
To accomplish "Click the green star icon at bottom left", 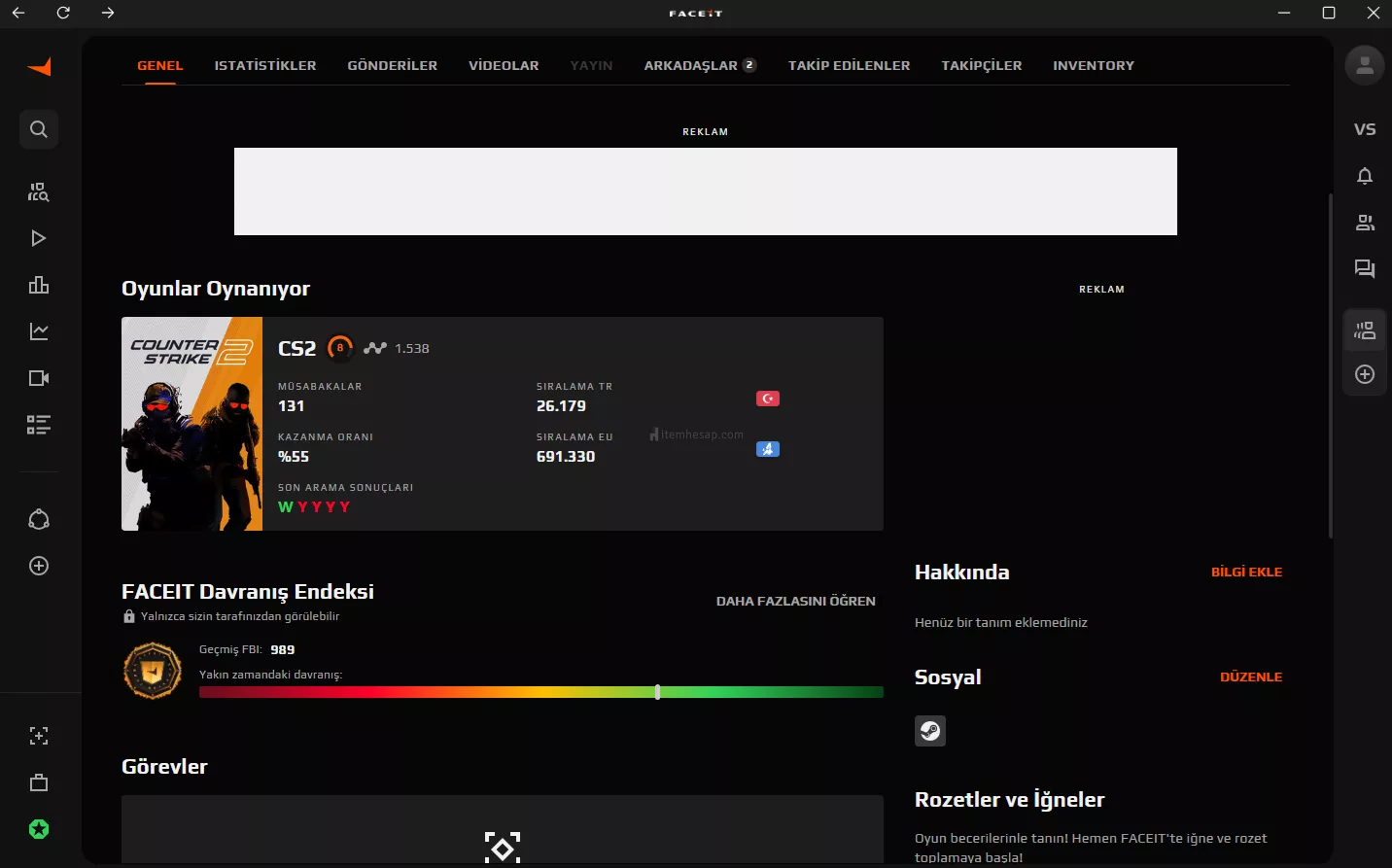I will (x=39, y=829).
